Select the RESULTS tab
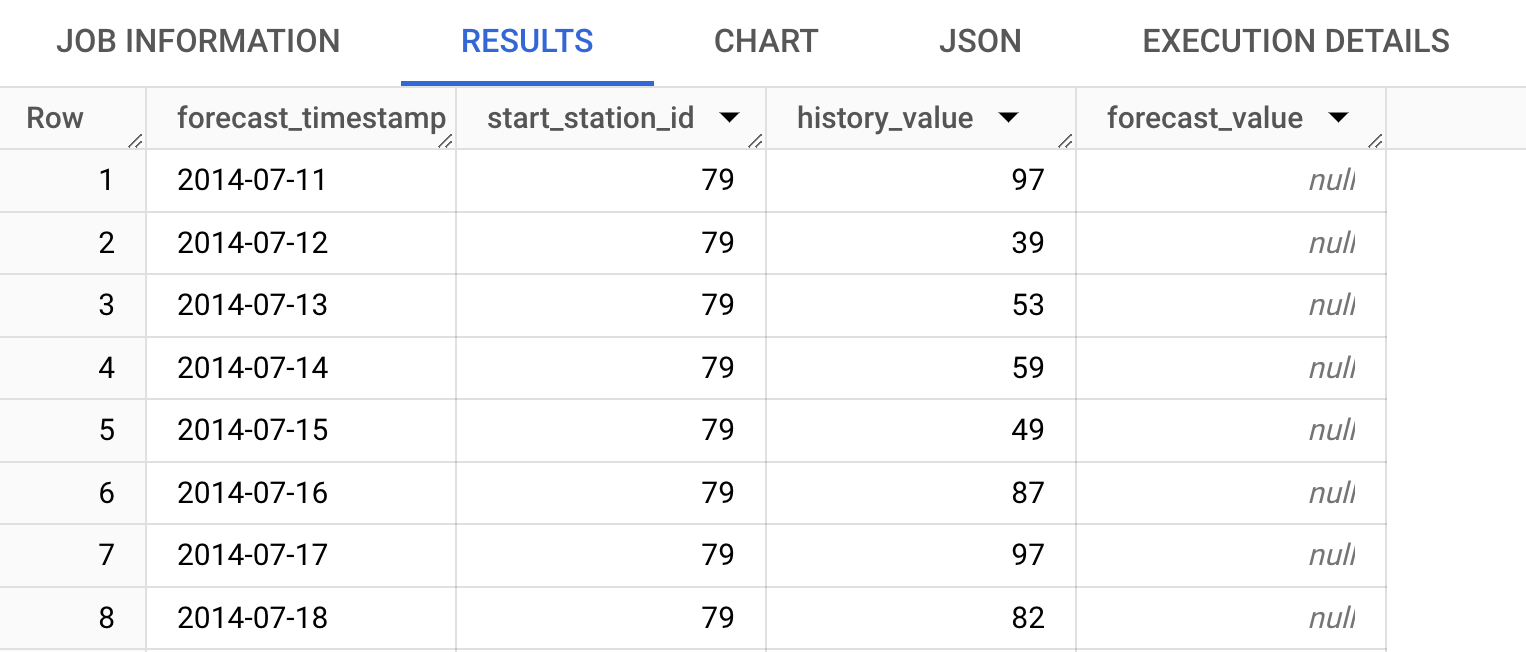The image size is (1526, 652). [x=527, y=42]
